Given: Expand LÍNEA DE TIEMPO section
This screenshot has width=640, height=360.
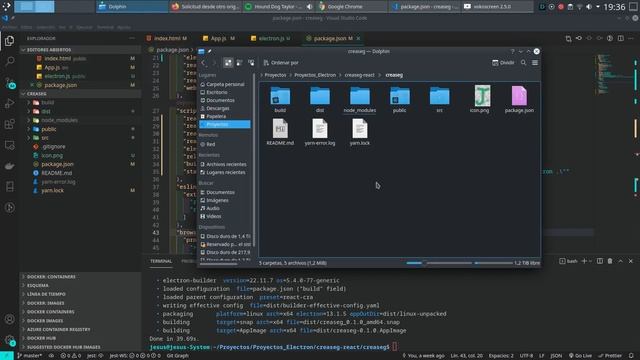Looking at the screenshot, I should click(x=80, y=294).
